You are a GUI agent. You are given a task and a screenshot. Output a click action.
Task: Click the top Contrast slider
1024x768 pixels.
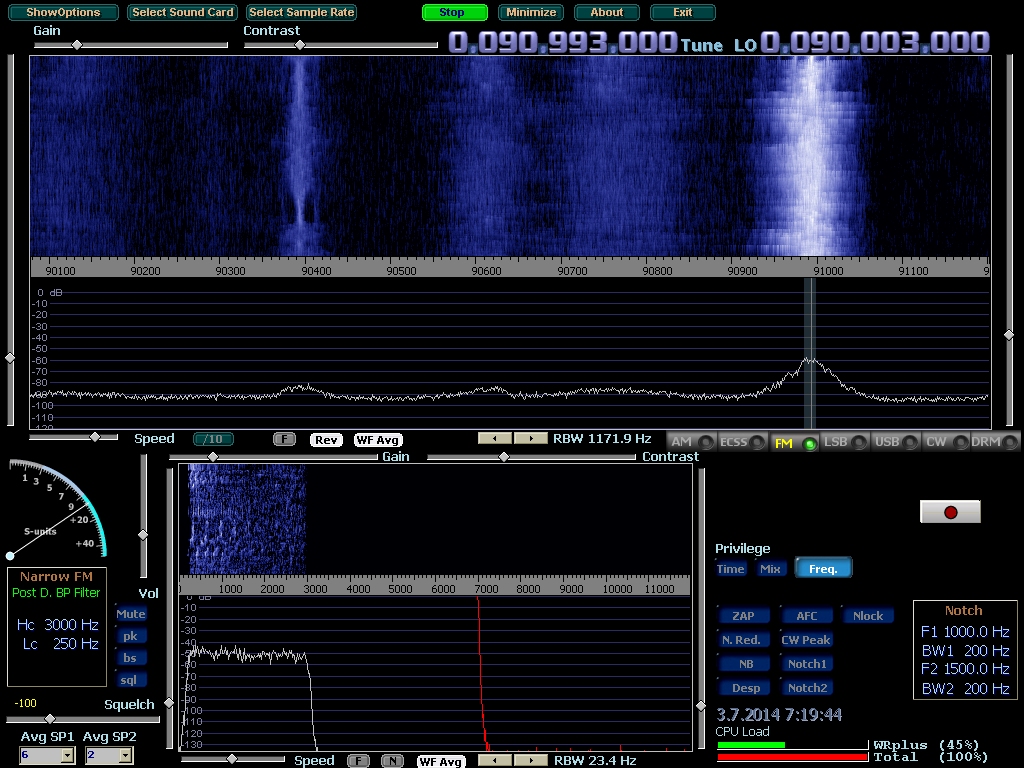340,45
